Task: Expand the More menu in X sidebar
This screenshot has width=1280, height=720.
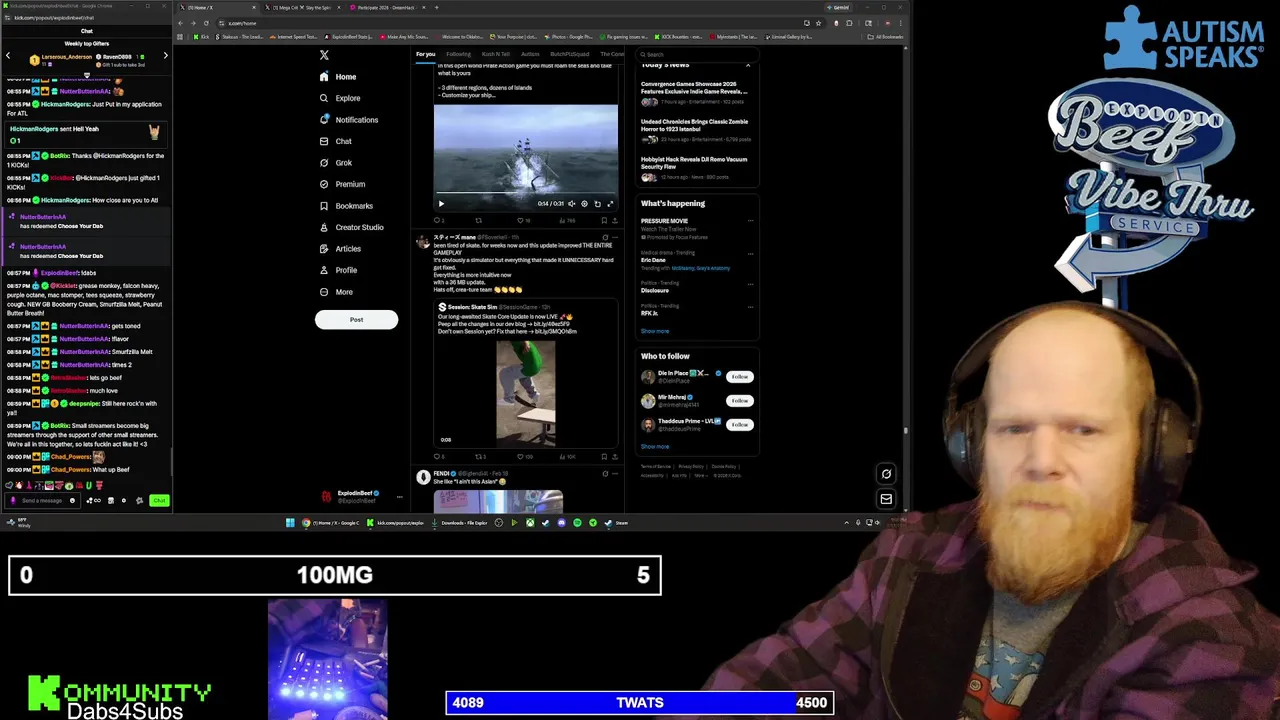Action: (x=336, y=292)
